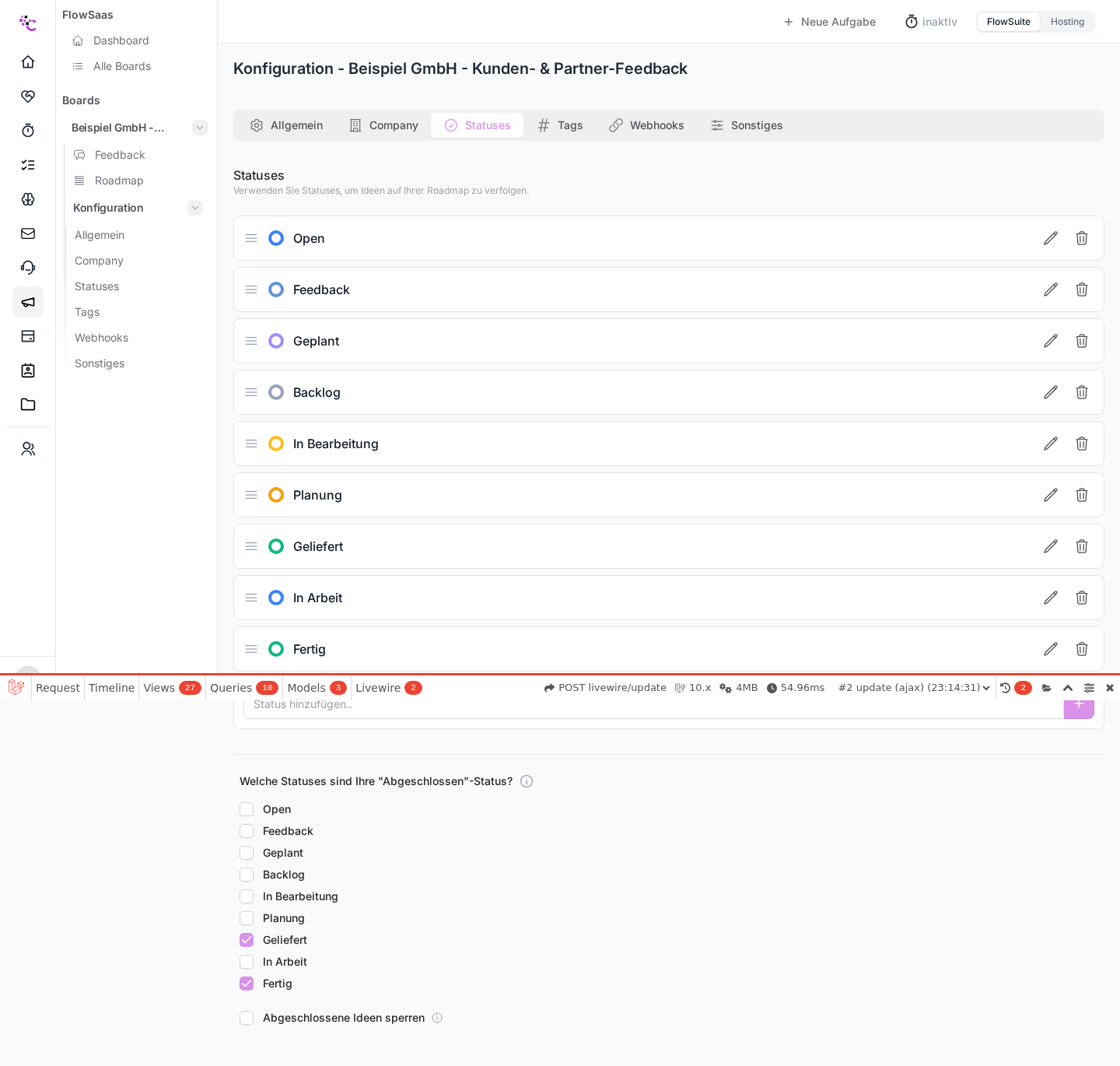1120x1066 pixels.
Task: Open Webhooks in Konfiguration sidebar list
Action: point(101,338)
